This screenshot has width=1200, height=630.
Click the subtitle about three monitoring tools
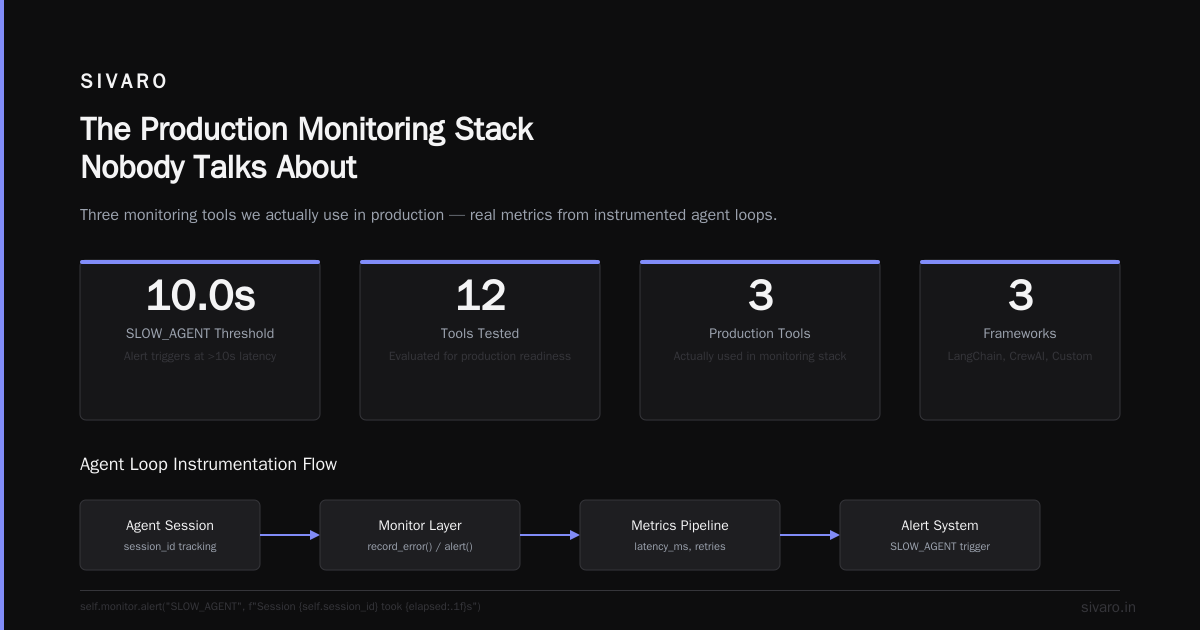click(428, 215)
